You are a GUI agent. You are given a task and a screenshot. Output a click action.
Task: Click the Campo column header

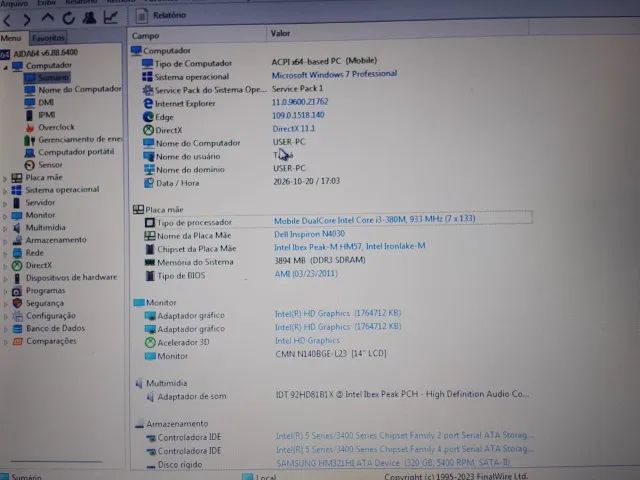click(198, 36)
